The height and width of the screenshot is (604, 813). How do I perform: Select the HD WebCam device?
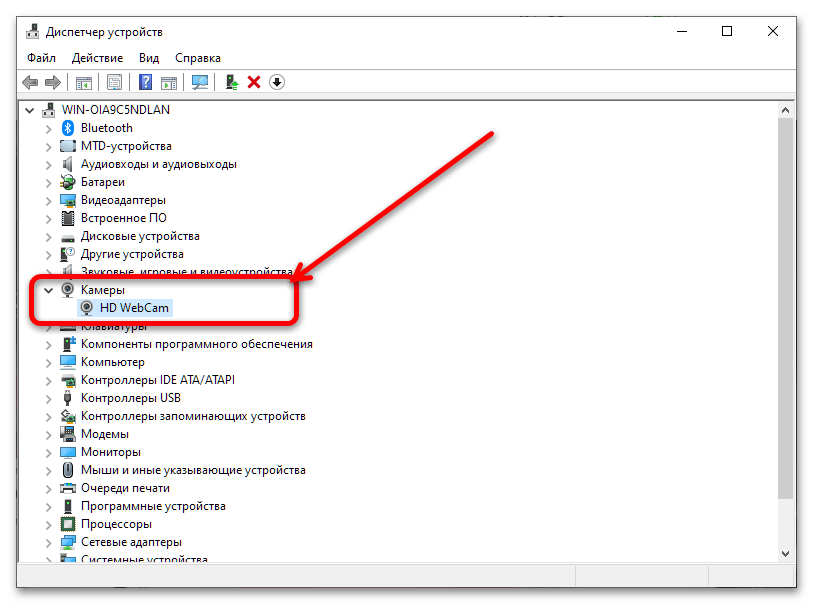click(x=135, y=308)
